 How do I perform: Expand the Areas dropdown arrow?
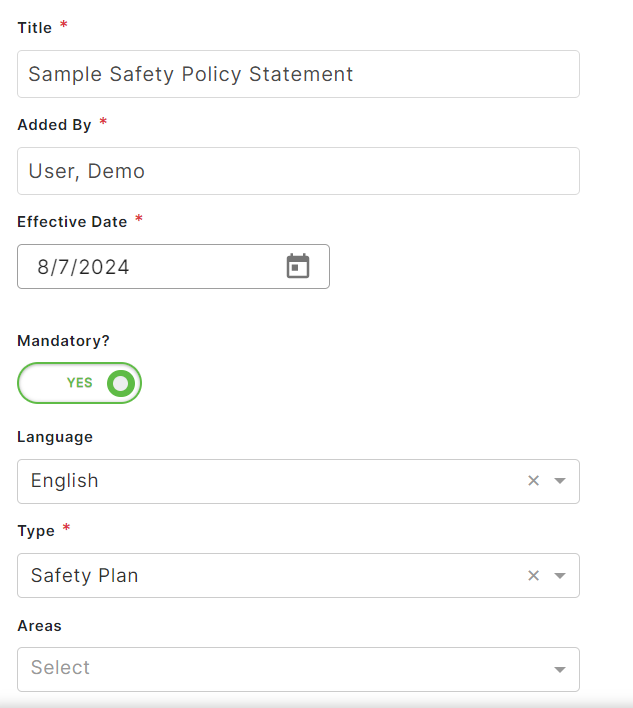click(x=560, y=669)
